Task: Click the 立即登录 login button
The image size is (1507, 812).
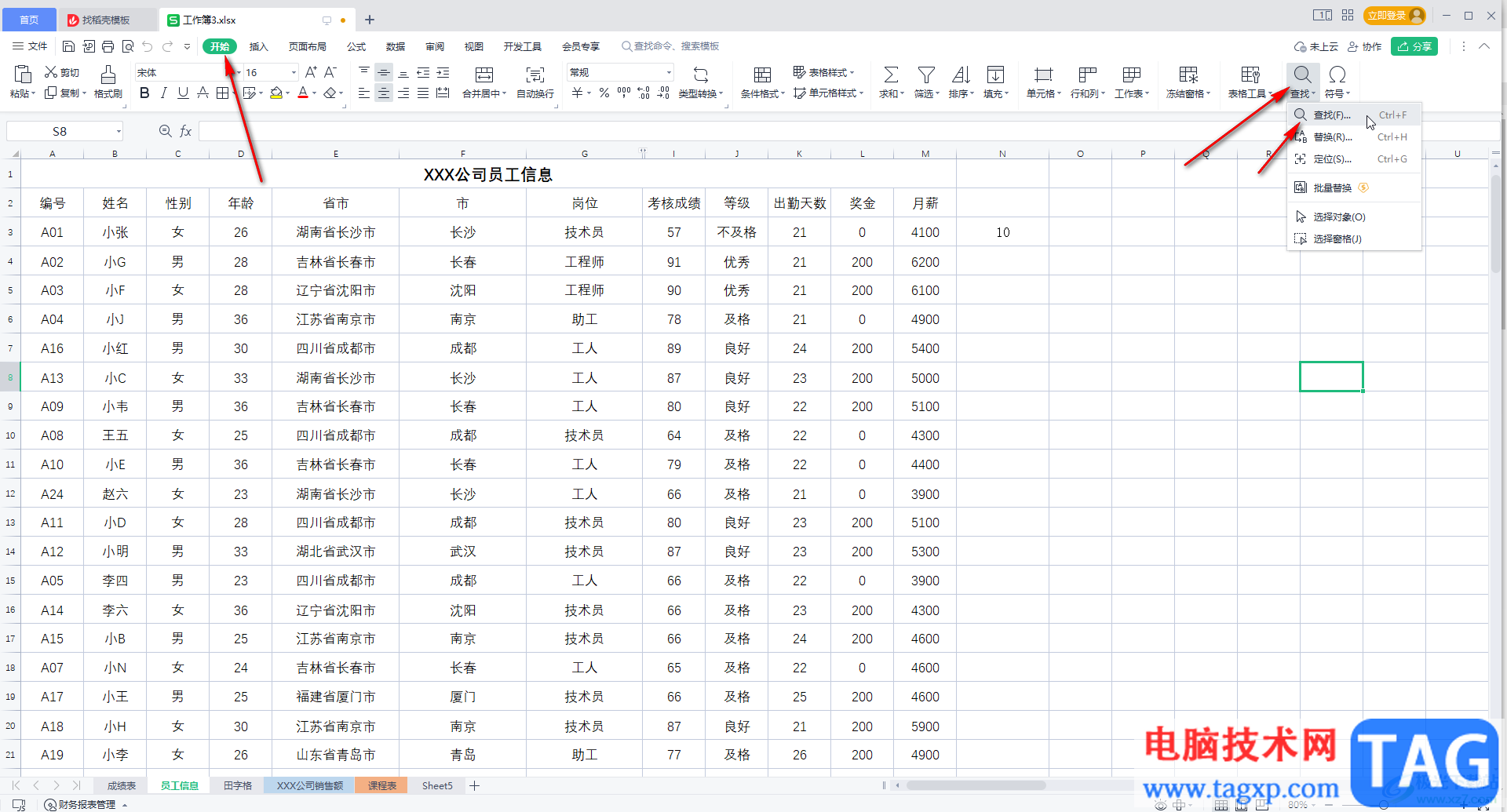Action: [1388, 16]
